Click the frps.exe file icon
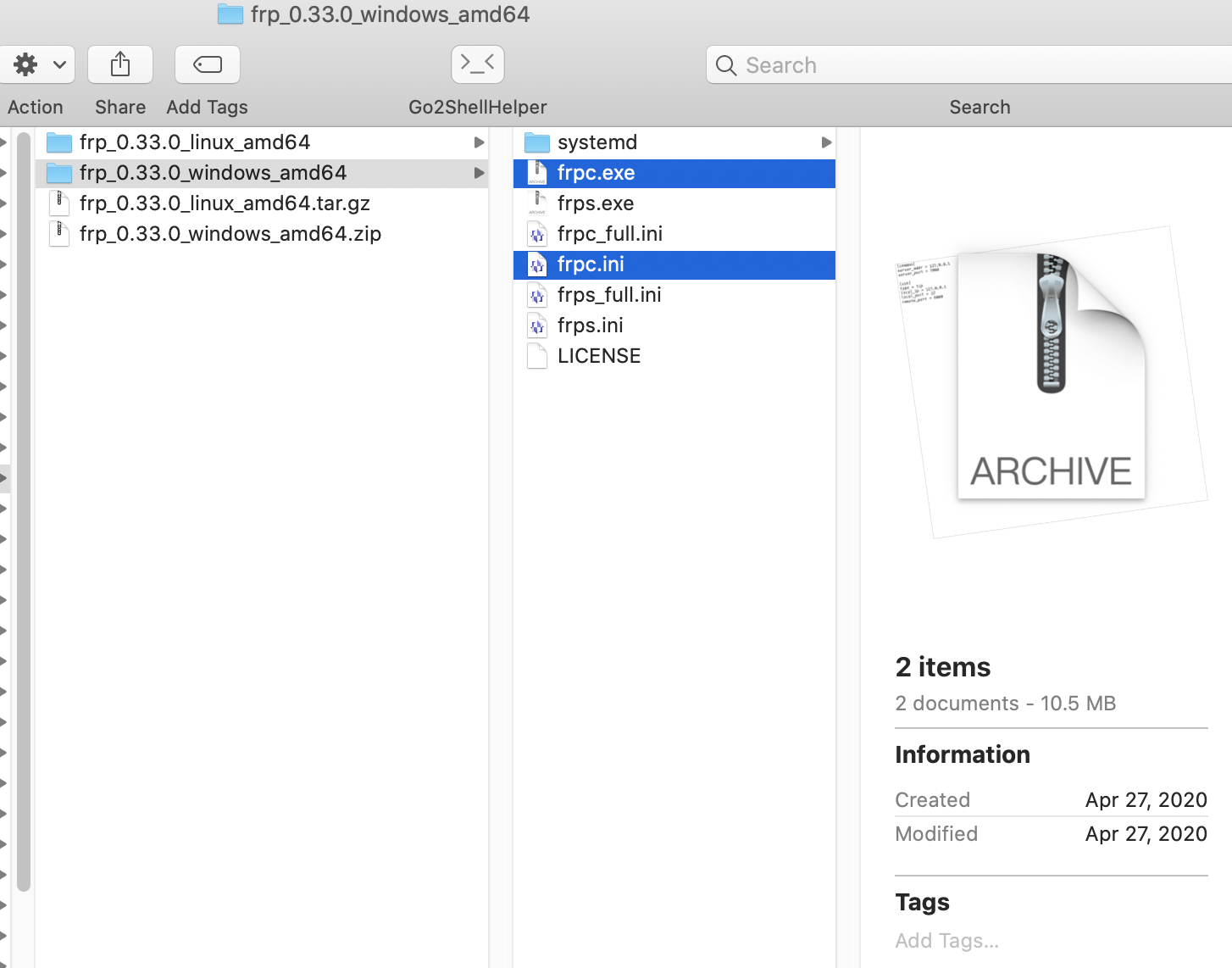Image resolution: width=1232 pixels, height=968 pixels. (x=537, y=203)
